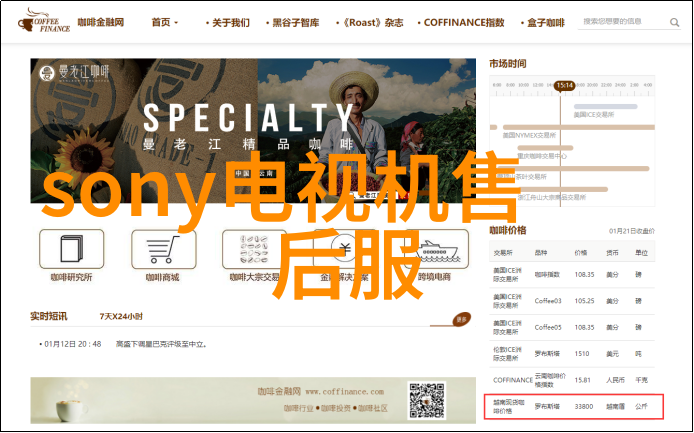This screenshot has width=694, height=433.
Task: Click the 咖啡价格 heading
Action: click(x=508, y=230)
